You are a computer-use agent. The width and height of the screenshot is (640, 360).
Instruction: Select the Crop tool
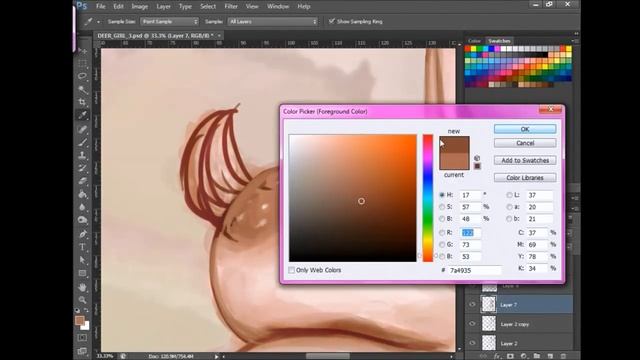click(x=83, y=102)
